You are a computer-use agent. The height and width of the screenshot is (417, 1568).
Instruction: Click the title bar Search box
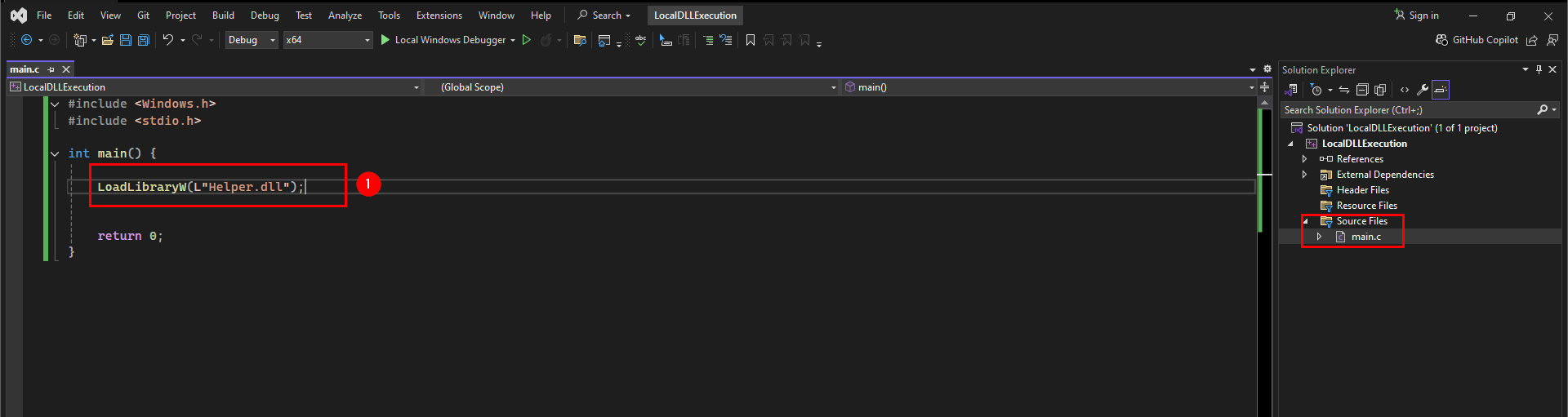(x=604, y=16)
